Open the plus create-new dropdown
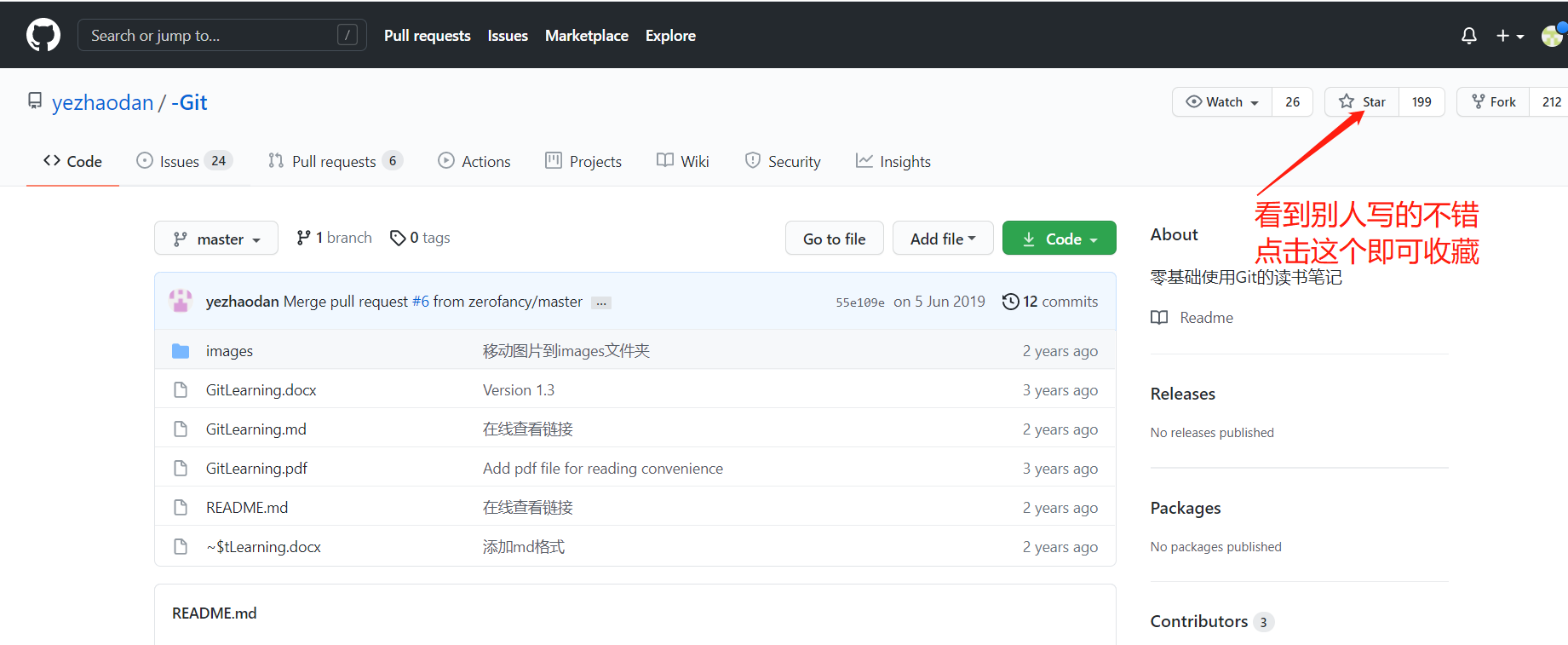1568x645 pixels. click(x=1510, y=36)
